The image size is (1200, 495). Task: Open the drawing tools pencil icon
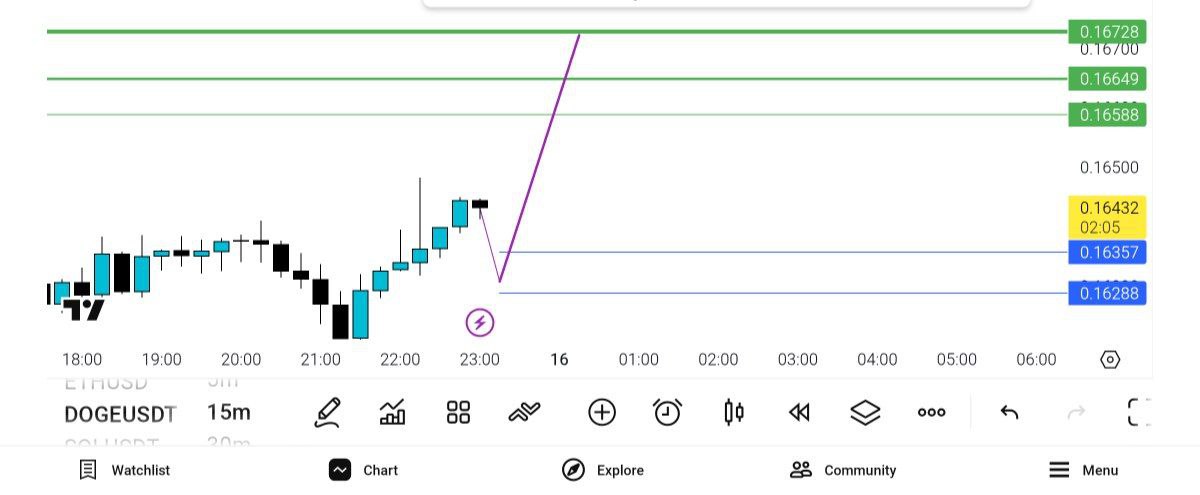(x=327, y=412)
